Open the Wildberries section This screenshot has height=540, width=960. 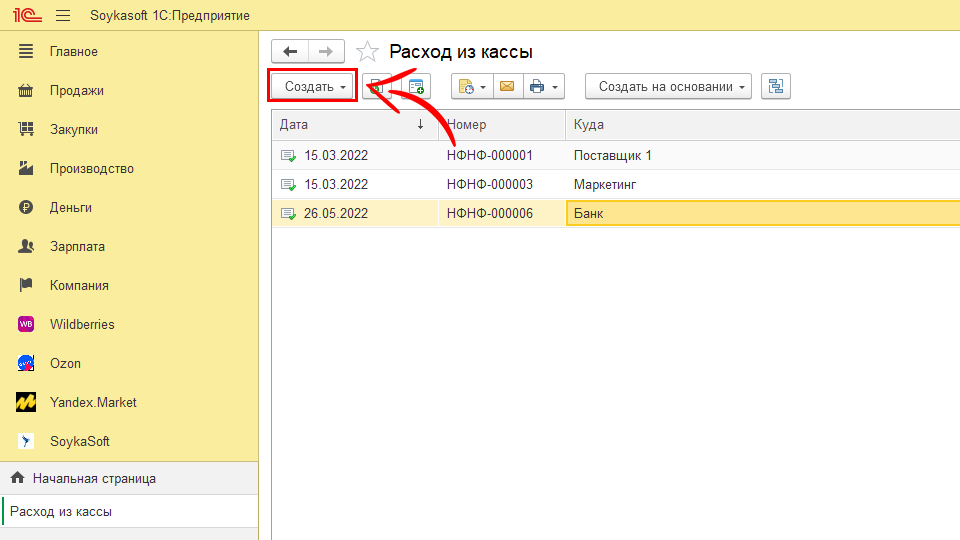82,325
